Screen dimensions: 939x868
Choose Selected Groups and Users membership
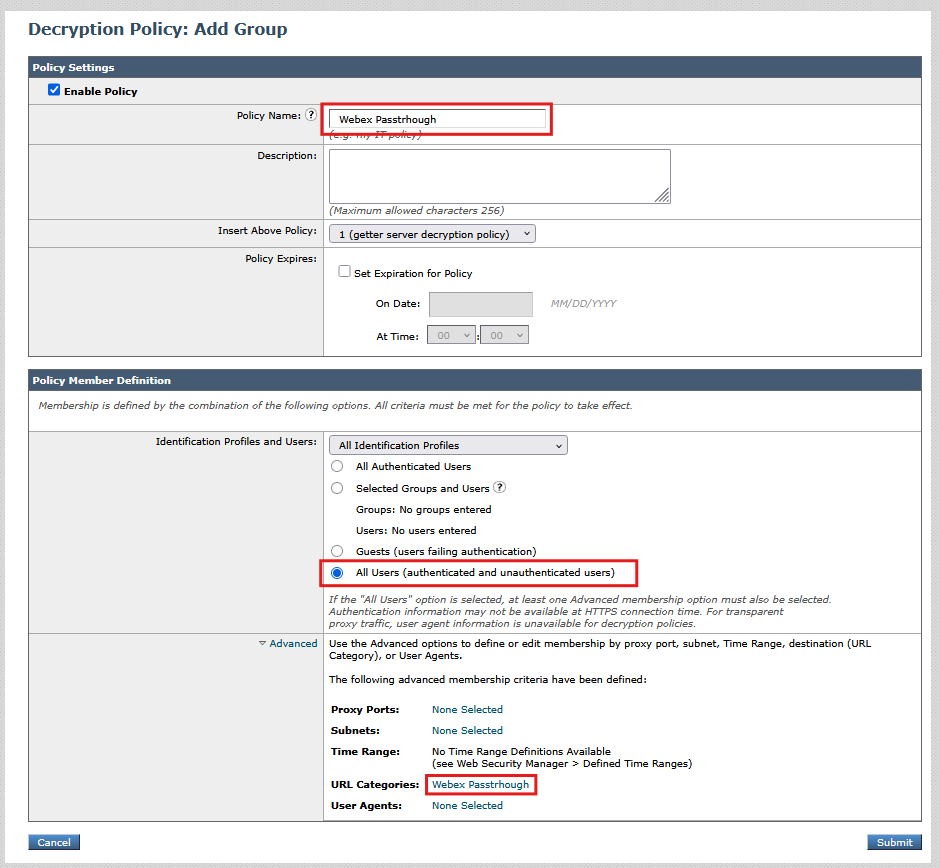pyautogui.click(x=337, y=487)
